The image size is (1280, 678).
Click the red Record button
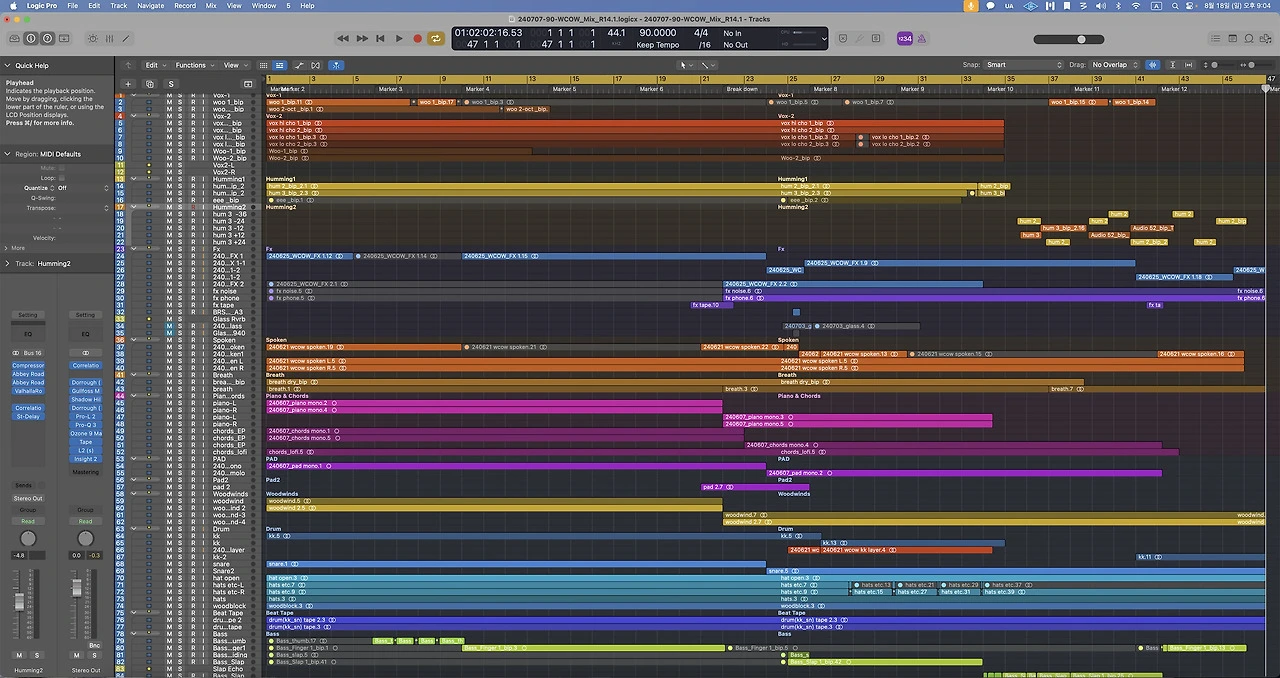pyautogui.click(x=417, y=39)
